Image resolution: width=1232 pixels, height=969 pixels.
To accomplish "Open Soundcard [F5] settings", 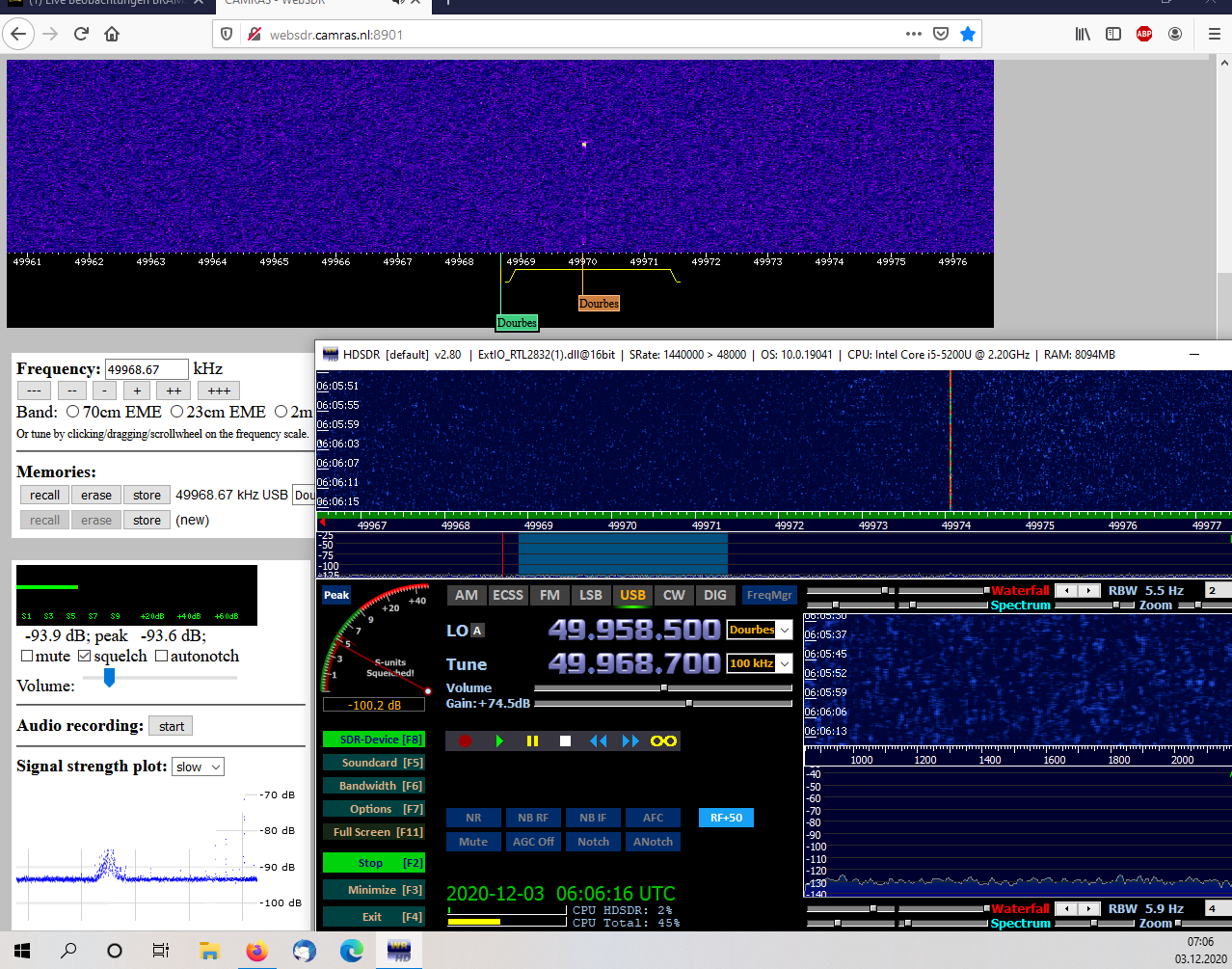I will (374, 763).
